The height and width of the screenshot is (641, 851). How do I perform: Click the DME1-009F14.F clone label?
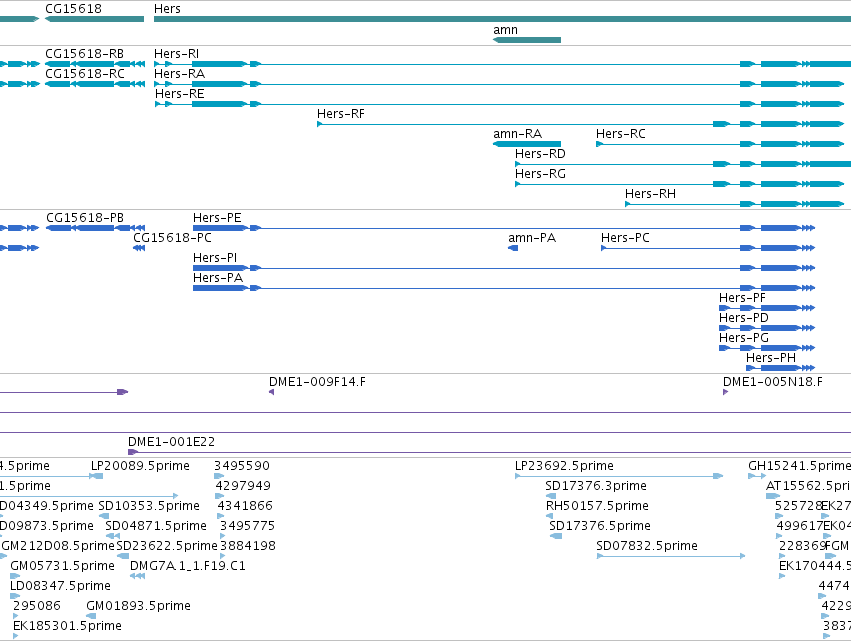click(317, 383)
